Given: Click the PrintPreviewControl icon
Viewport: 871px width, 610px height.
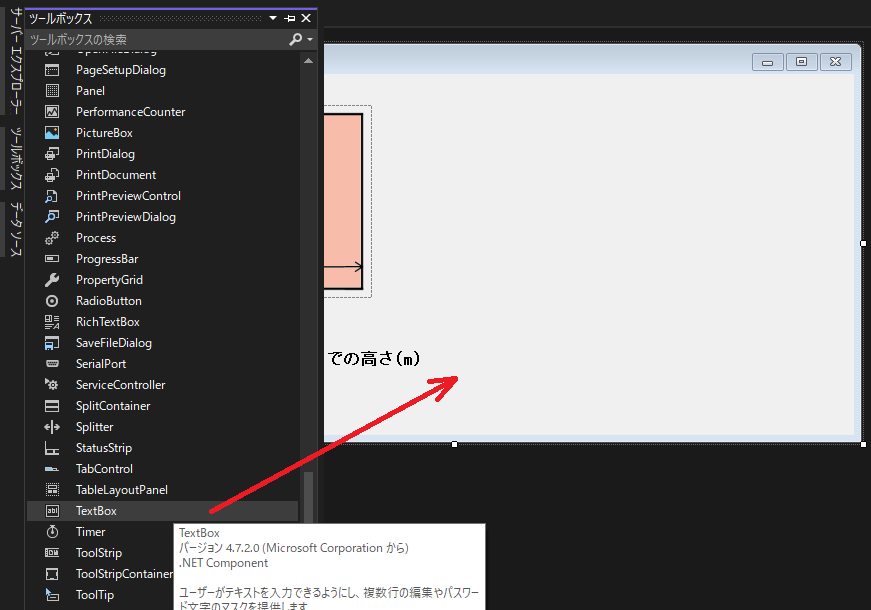Looking at the screenshot, I should (52, 196).
